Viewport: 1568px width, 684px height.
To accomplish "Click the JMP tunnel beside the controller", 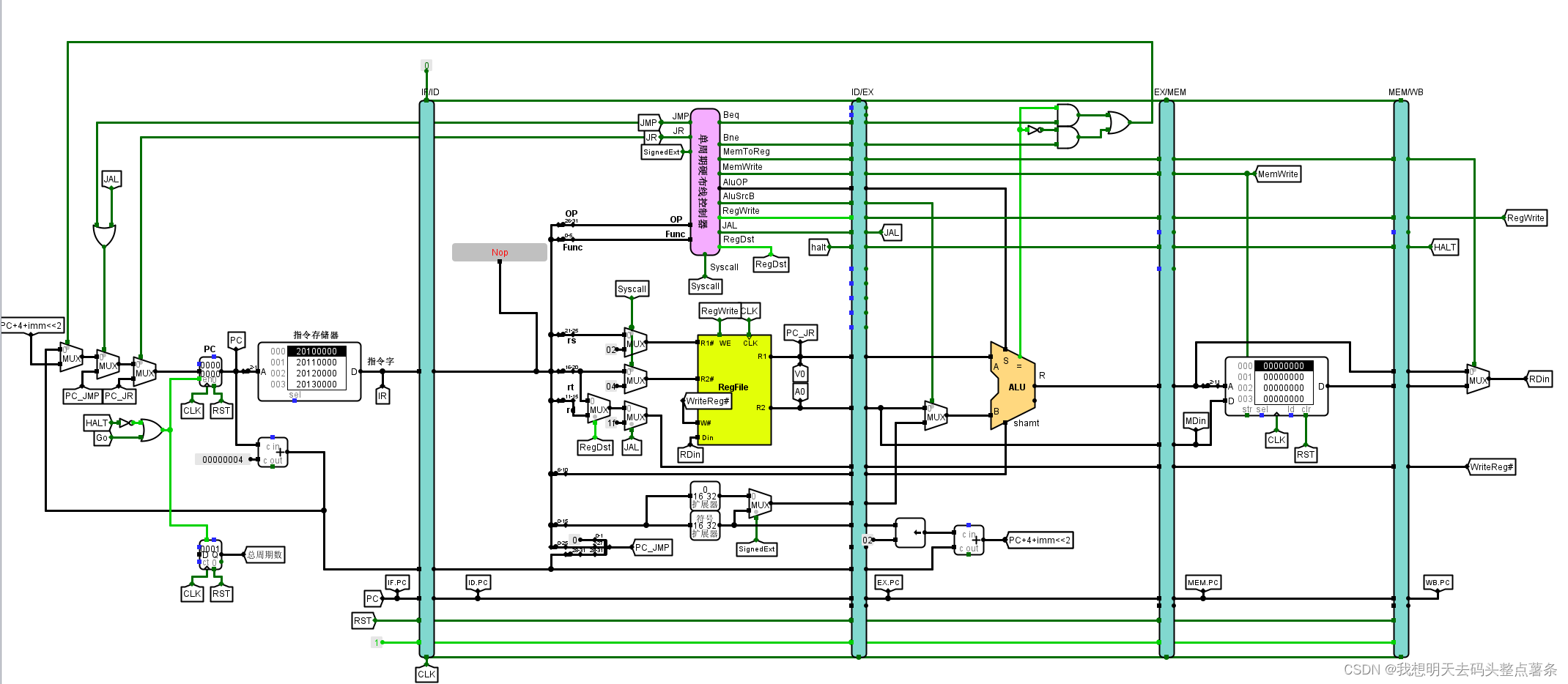I will click(649, 123).
